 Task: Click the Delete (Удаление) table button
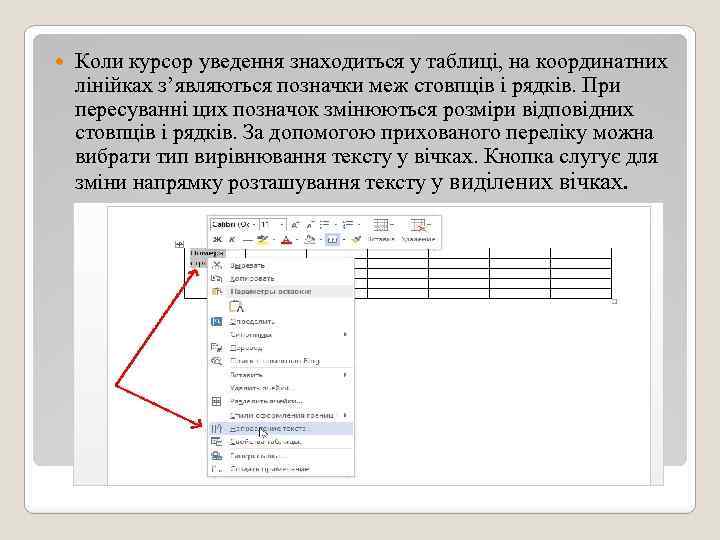coord(418,231)
